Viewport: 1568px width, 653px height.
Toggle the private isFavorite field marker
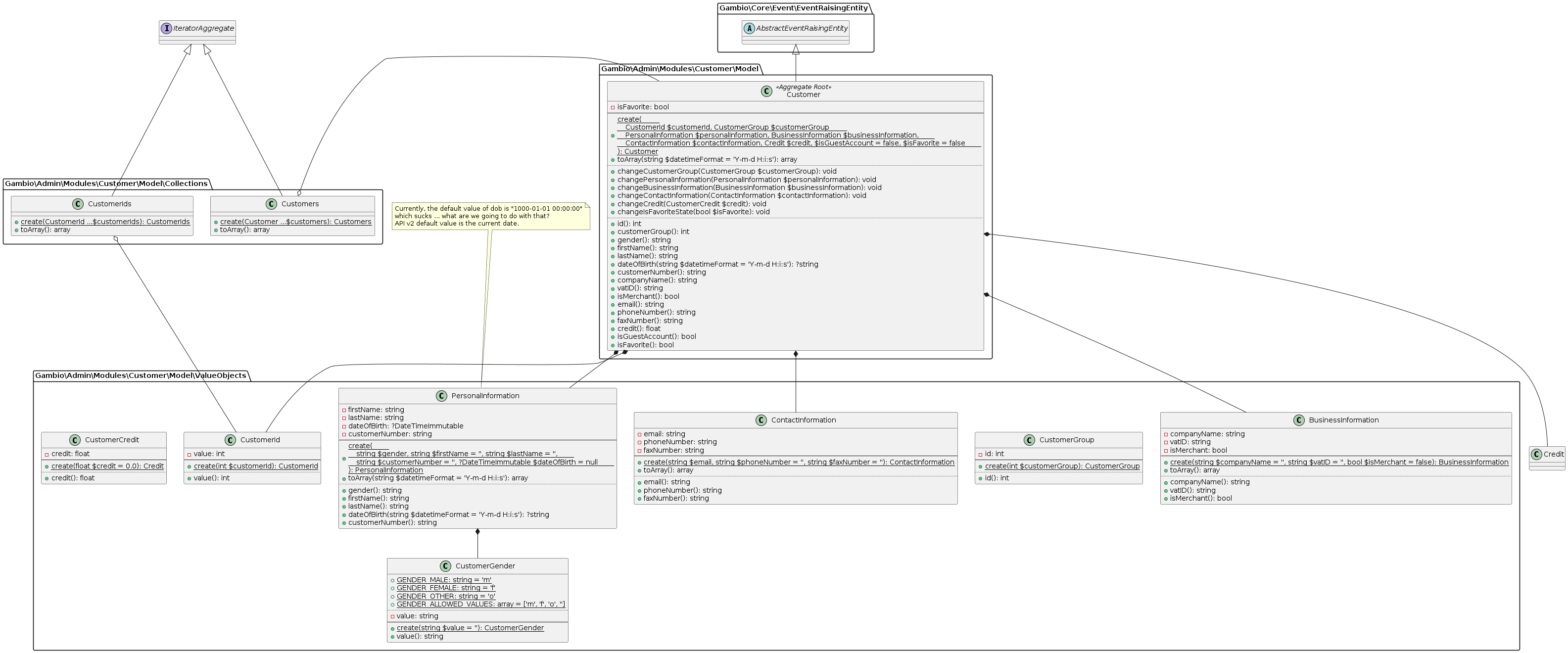click(614, 106)
